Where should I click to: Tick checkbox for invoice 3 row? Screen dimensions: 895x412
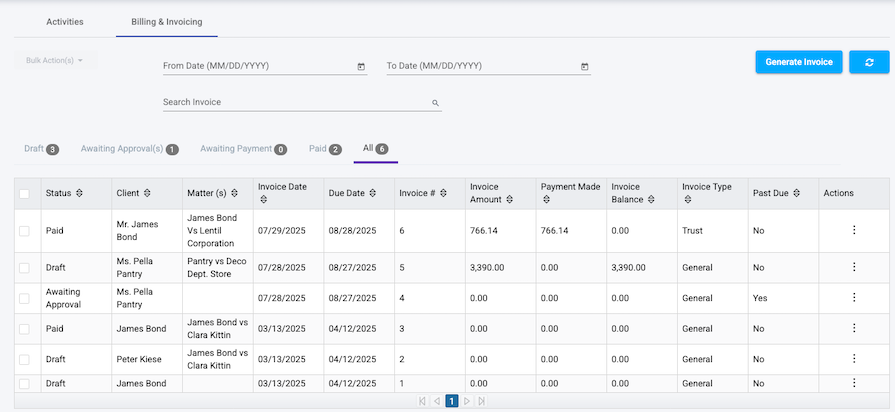tap(24, 329)
